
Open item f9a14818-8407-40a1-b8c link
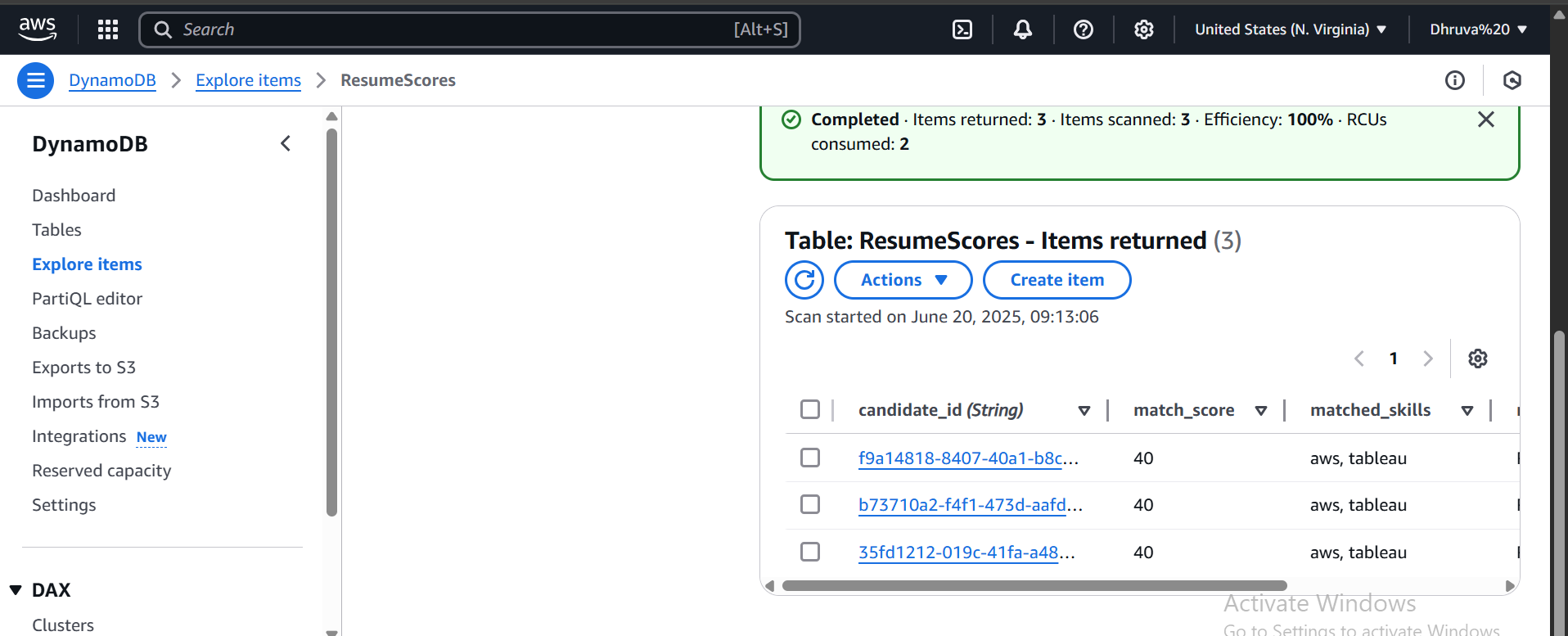click(x=968, y=458)
